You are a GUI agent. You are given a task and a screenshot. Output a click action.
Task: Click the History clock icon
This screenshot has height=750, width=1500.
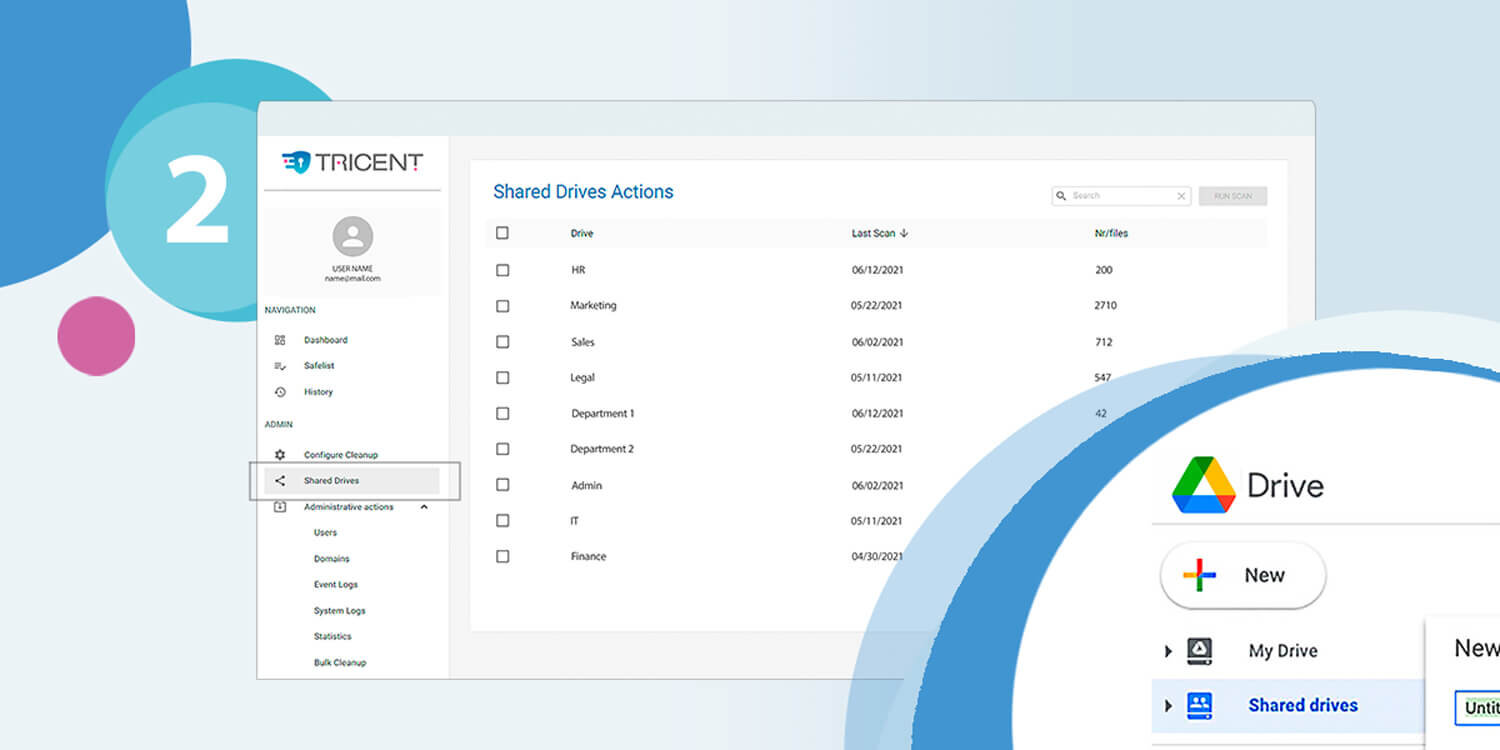tap(280, 392)
